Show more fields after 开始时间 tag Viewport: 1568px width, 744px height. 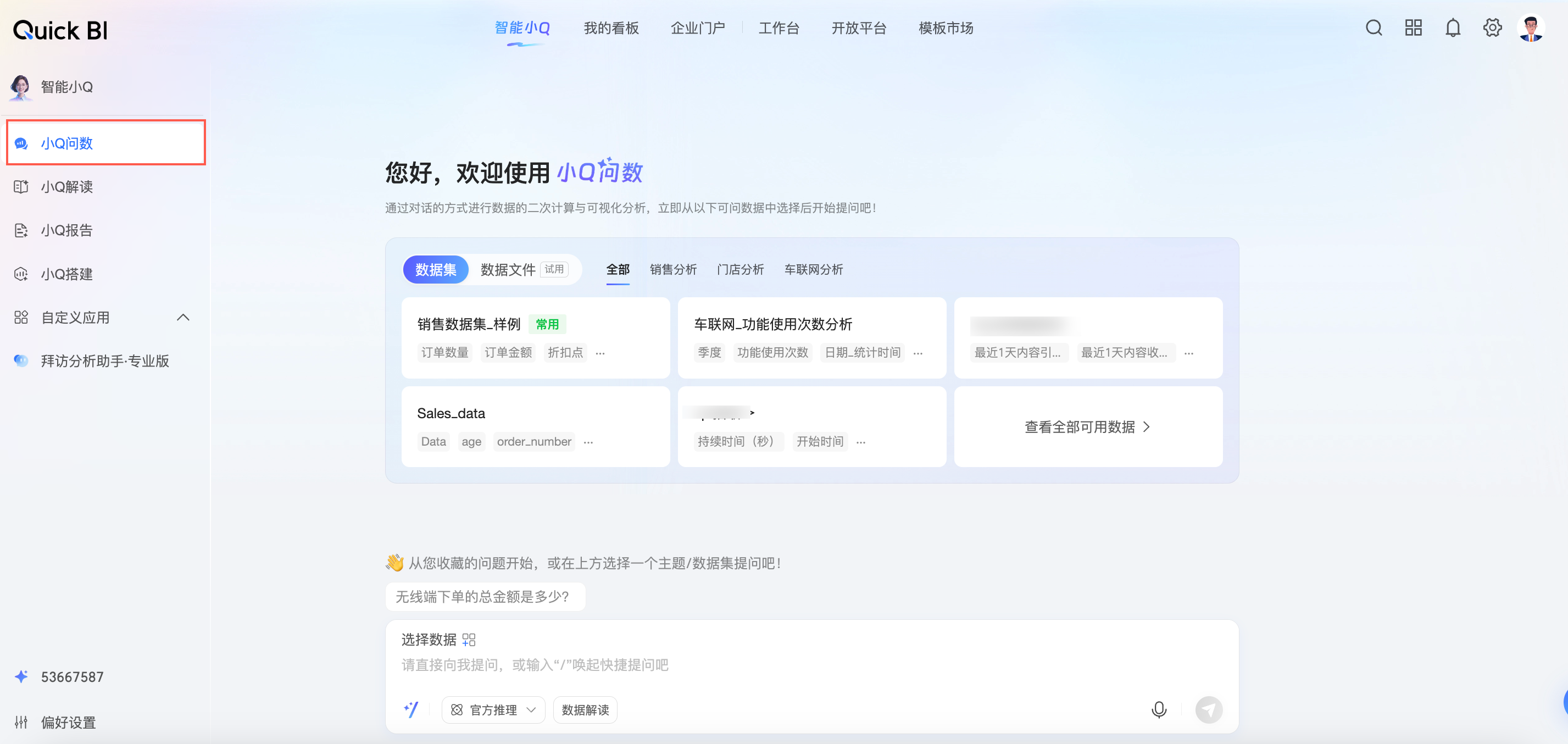click(861, 442)
